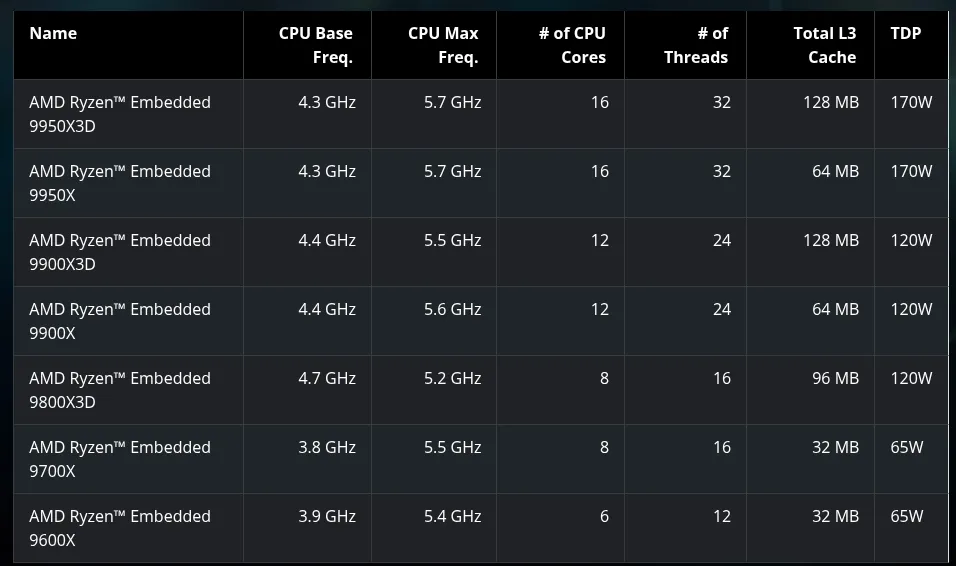The image size is (956, 566).
Task: Select the Ryzen Embedded 9950X name cell
Action: (120, 183)
